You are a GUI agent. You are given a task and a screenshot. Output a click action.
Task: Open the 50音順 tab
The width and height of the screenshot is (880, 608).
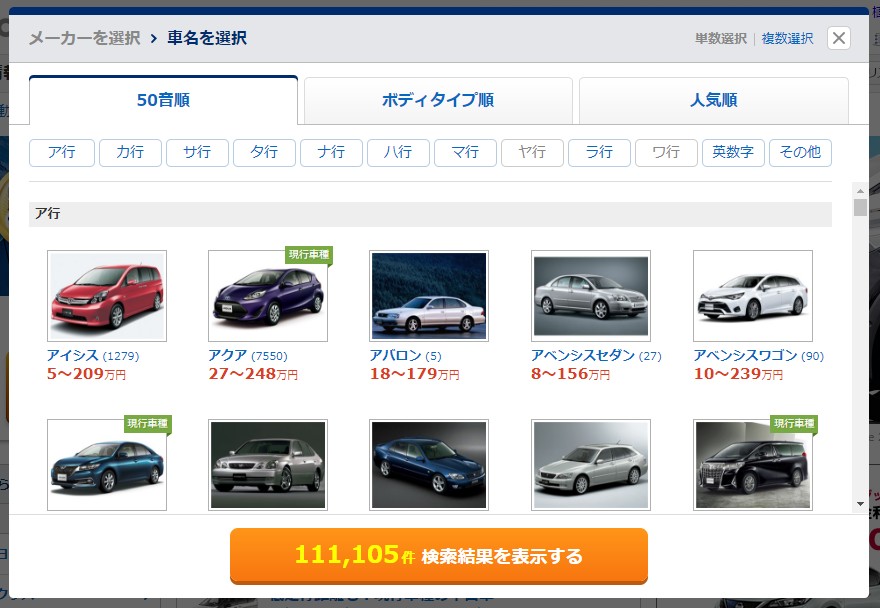point(163,100)
